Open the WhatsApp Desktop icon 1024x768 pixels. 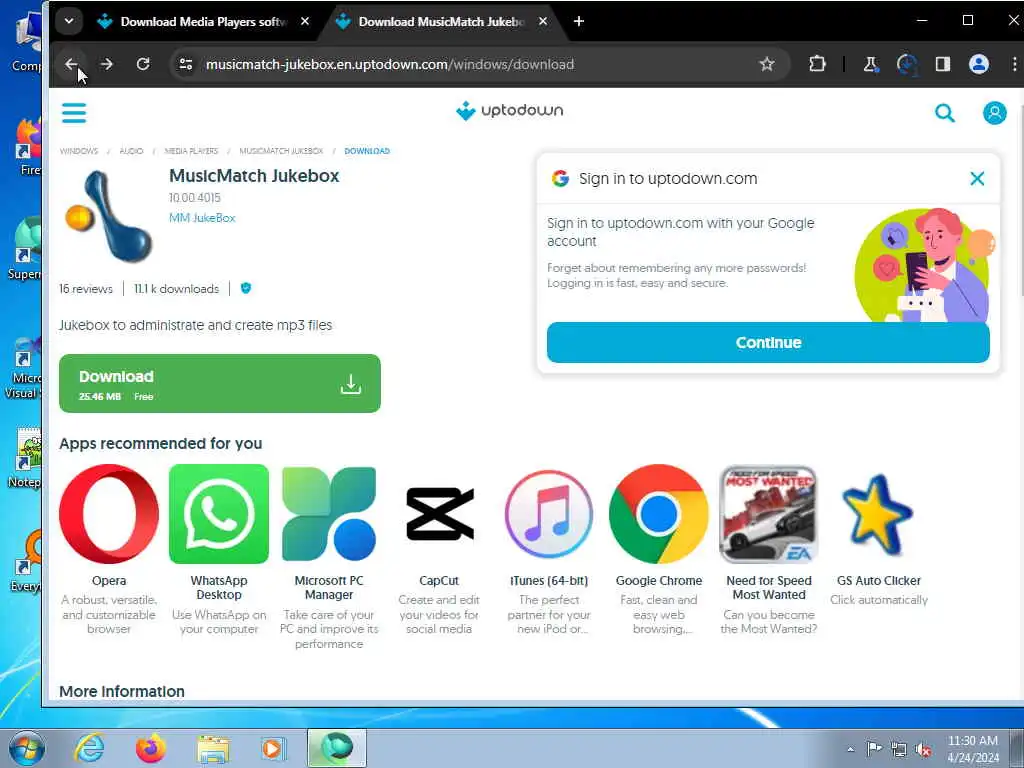pyautogui.click(x=219, y=514)
